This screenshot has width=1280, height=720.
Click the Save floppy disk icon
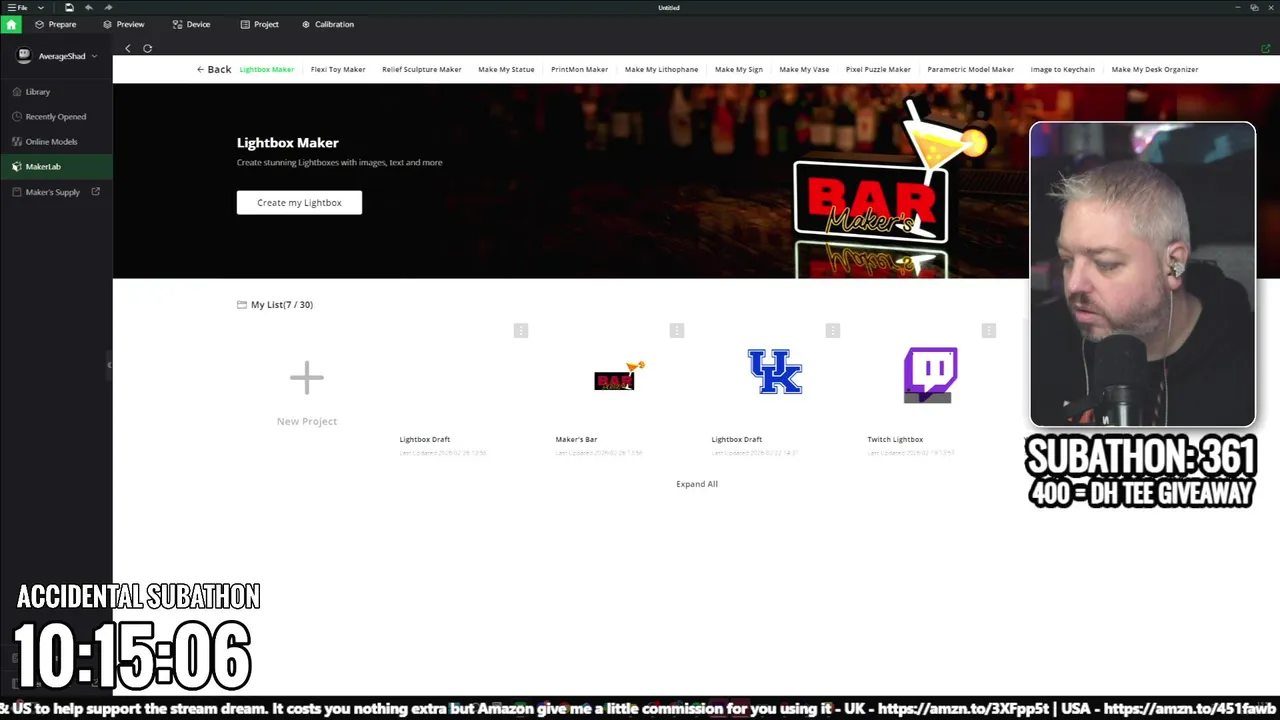[x=69, y=7]
